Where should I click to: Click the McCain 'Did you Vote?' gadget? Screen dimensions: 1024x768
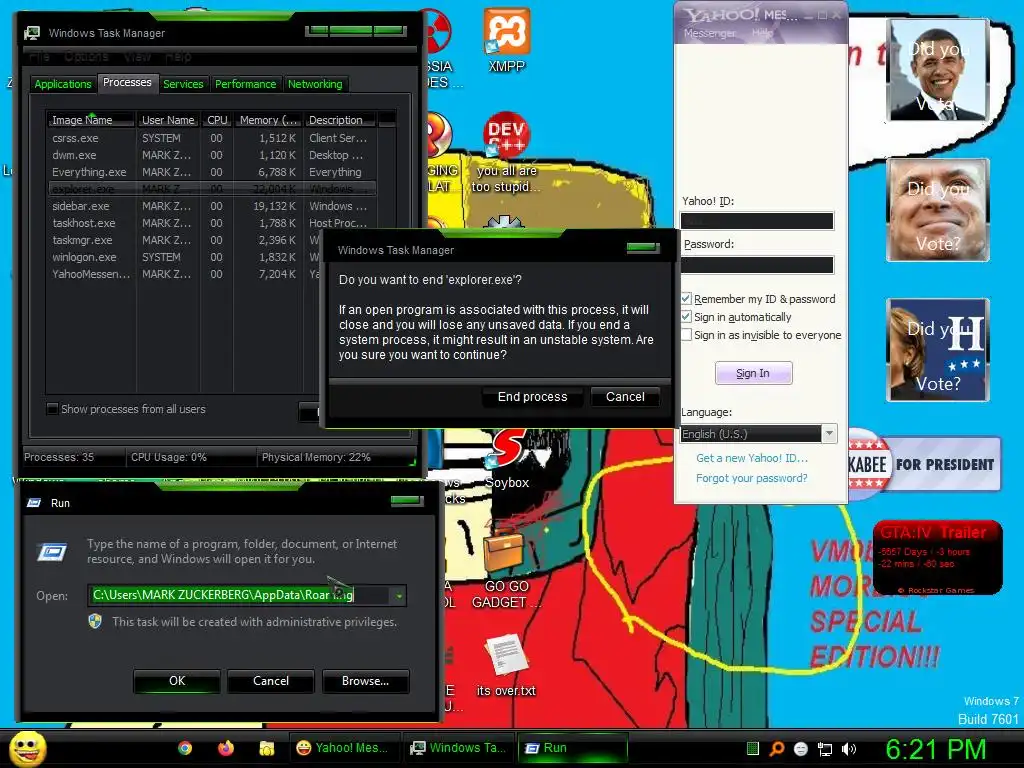click(x=938, y=210)
